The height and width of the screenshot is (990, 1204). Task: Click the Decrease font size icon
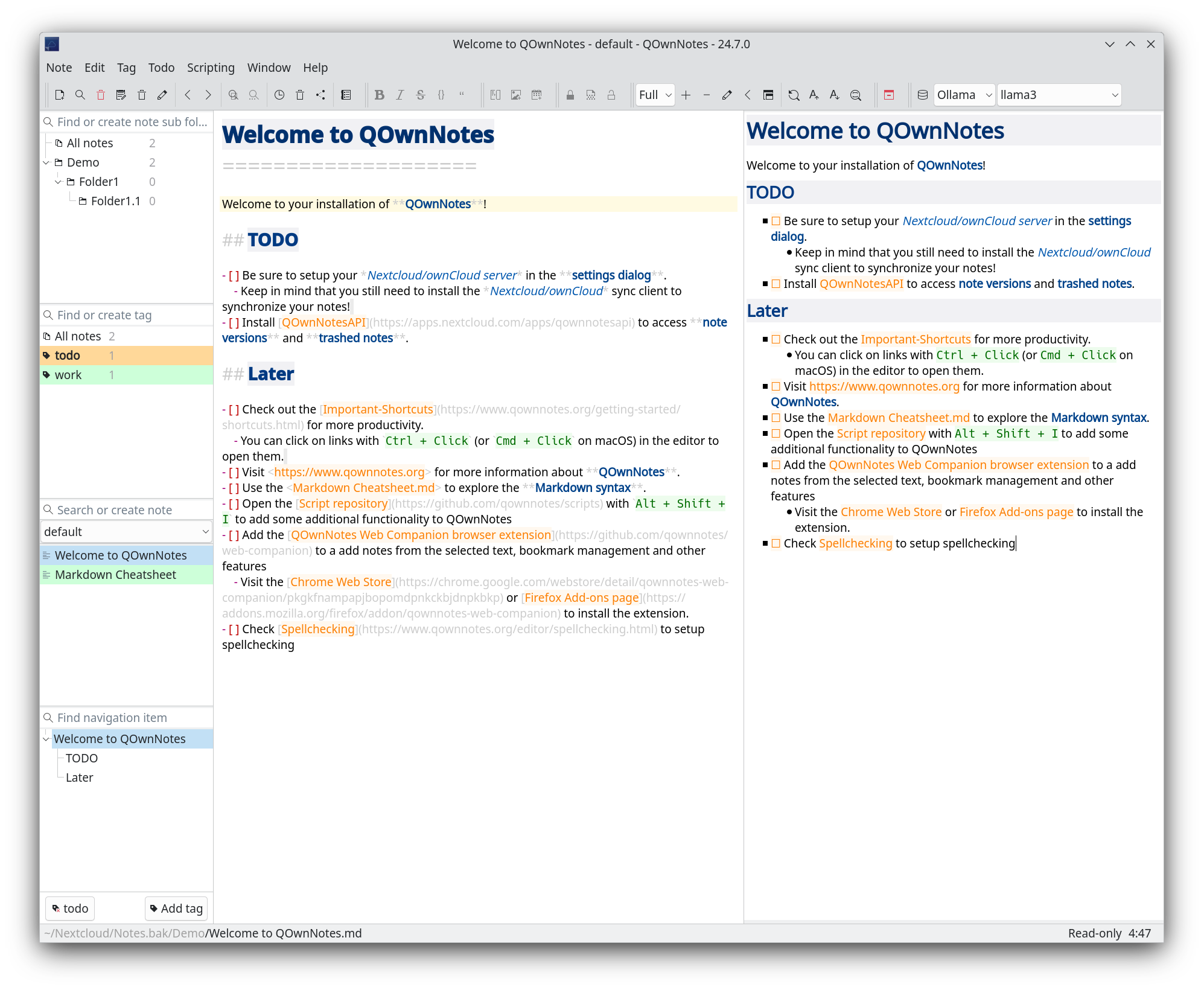tap(835, 94)
